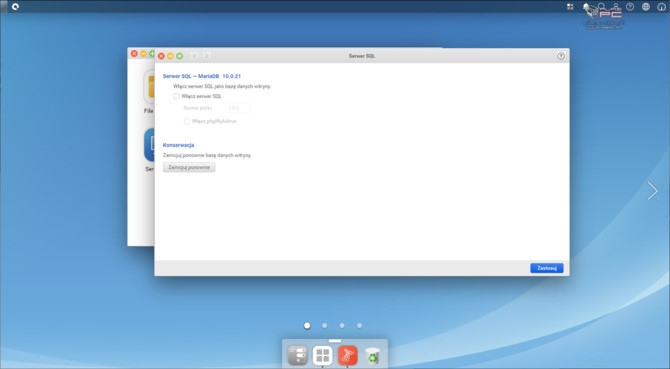
Task: Select the fourth desktop page dot
Action: click(359, 325)
